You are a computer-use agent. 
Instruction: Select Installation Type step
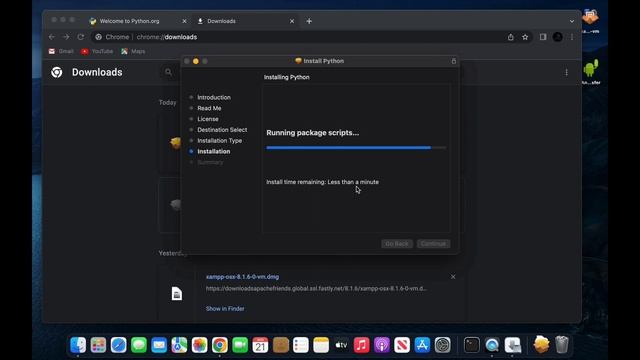pyautogui.click(x=220, y=141)
